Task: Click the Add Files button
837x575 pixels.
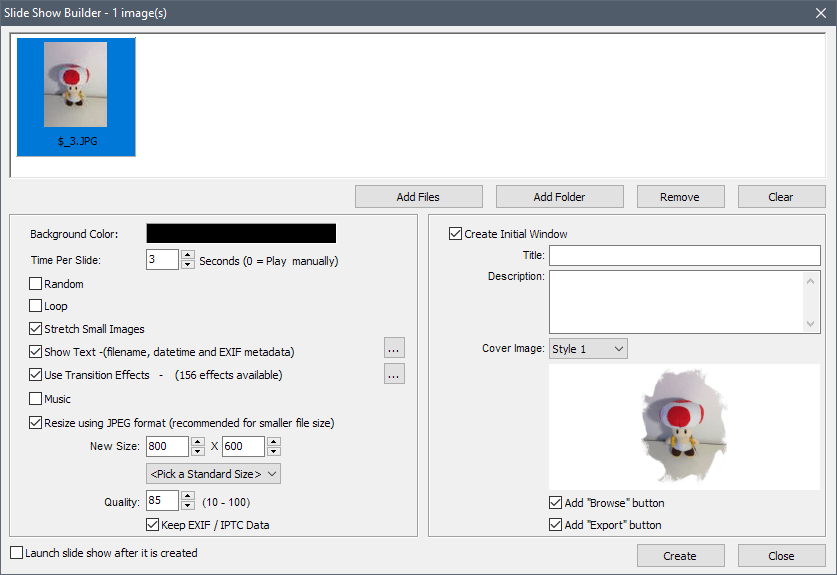Action: tap(418, 197)
